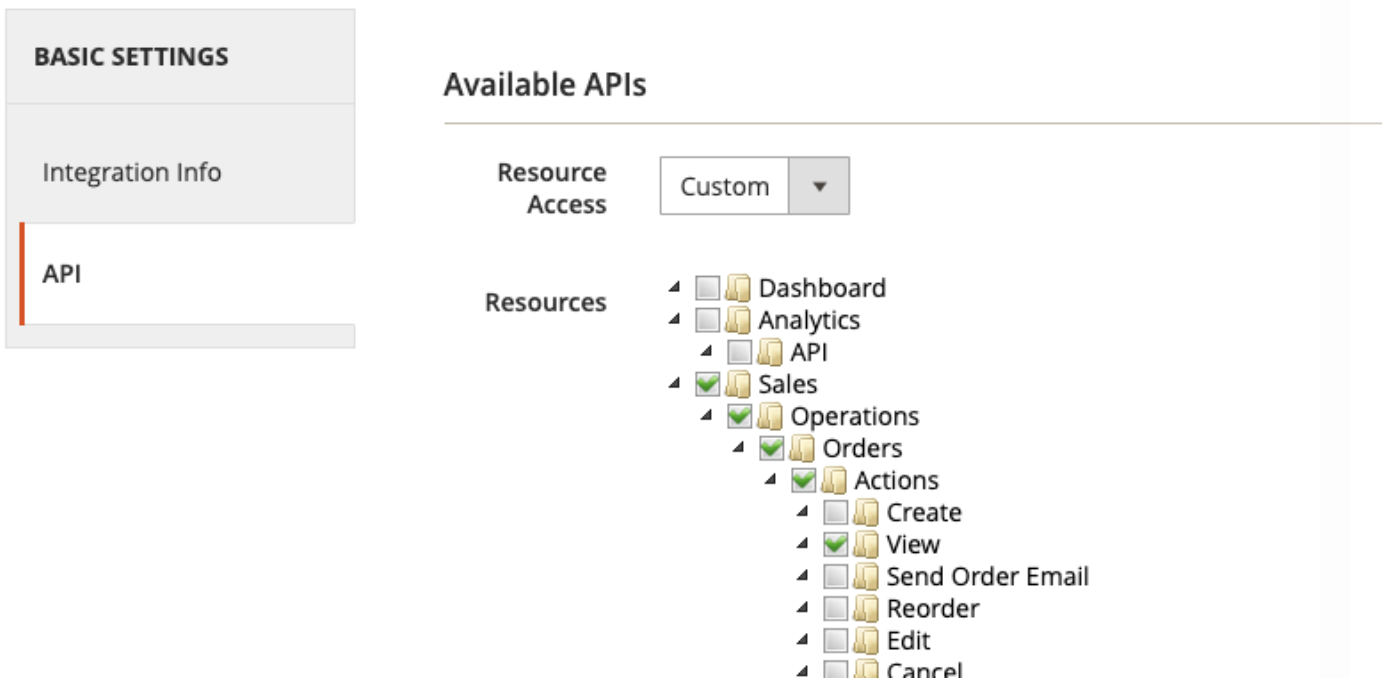Click the Send Order Email folder icon
This screenshot has height=682, width=1398.
point(866,577)
